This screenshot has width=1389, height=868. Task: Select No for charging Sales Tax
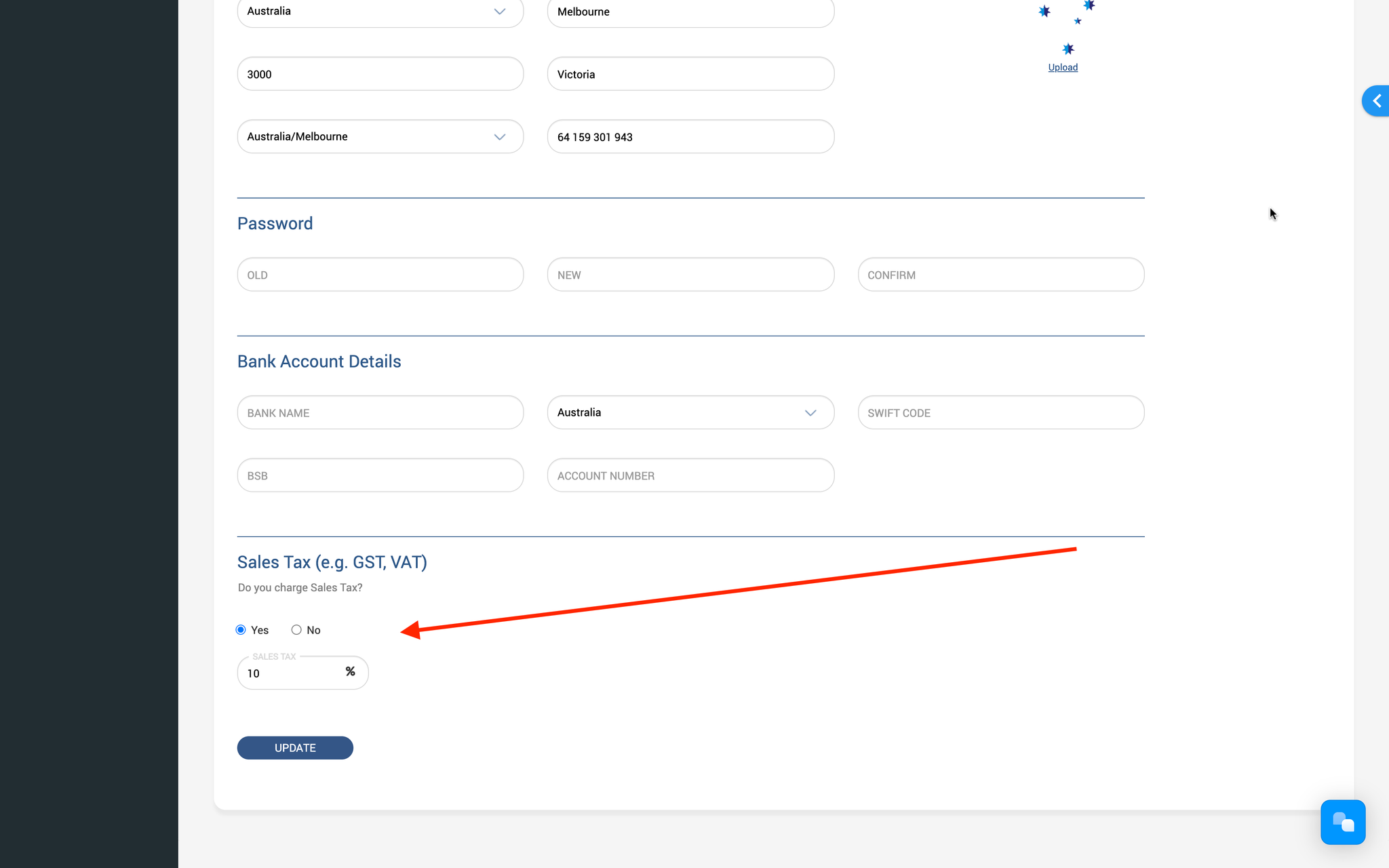(296, 630)
